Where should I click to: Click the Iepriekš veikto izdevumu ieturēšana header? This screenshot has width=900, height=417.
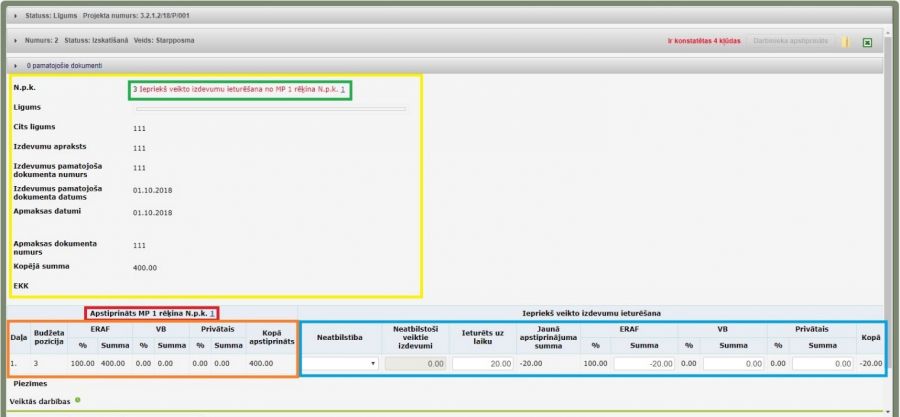pyautogui.click(x=593, y=313)
